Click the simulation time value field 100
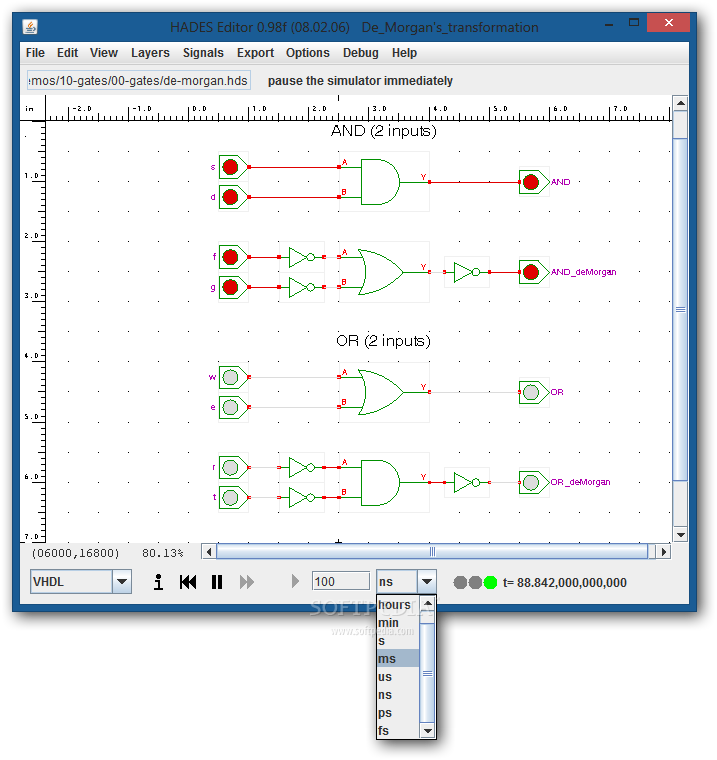717x760 pixels. point(341,582)
